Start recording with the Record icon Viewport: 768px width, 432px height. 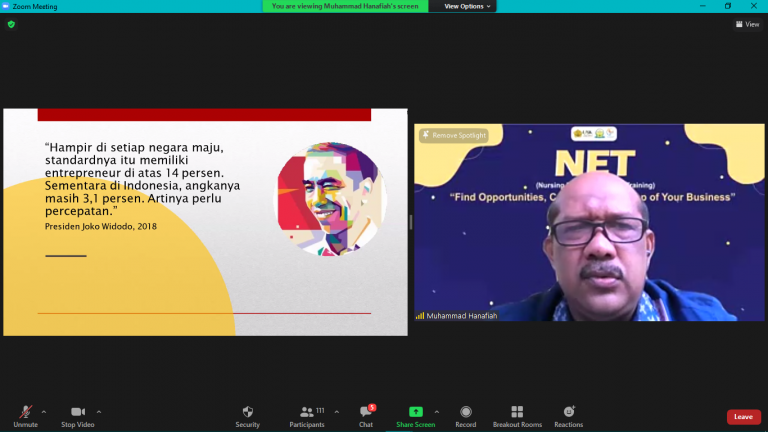[x=465, y=412]
